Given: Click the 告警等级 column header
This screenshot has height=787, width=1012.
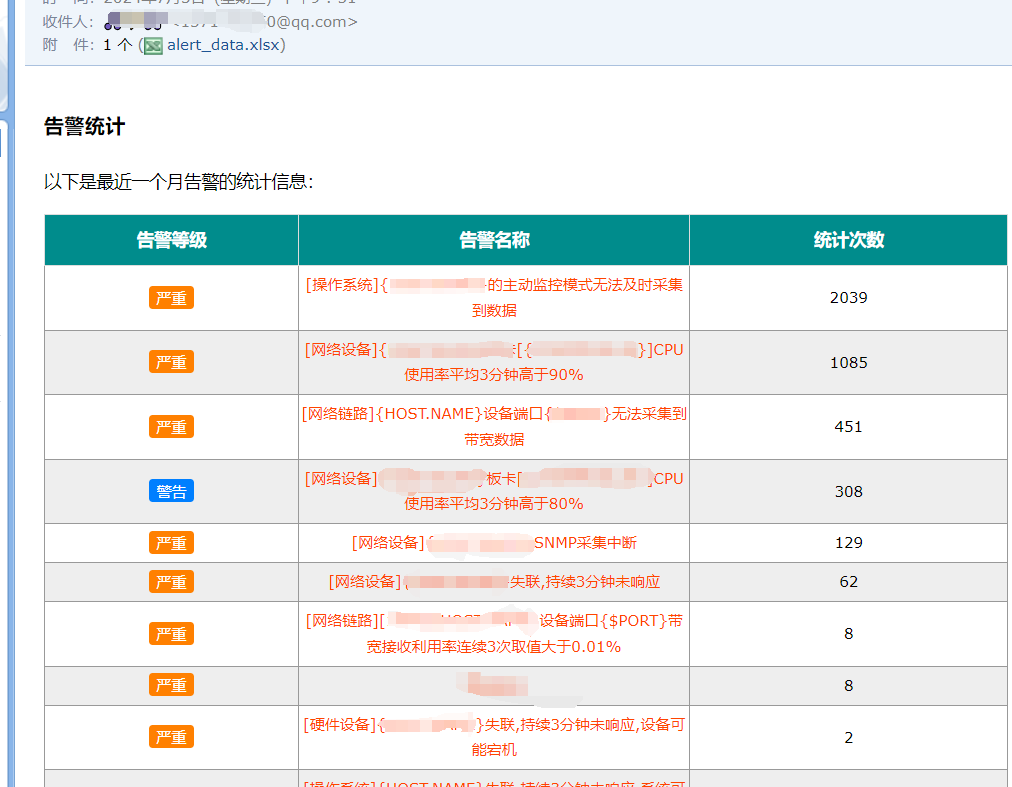Looking at the screenshot, I should click(x=171, y=240).
